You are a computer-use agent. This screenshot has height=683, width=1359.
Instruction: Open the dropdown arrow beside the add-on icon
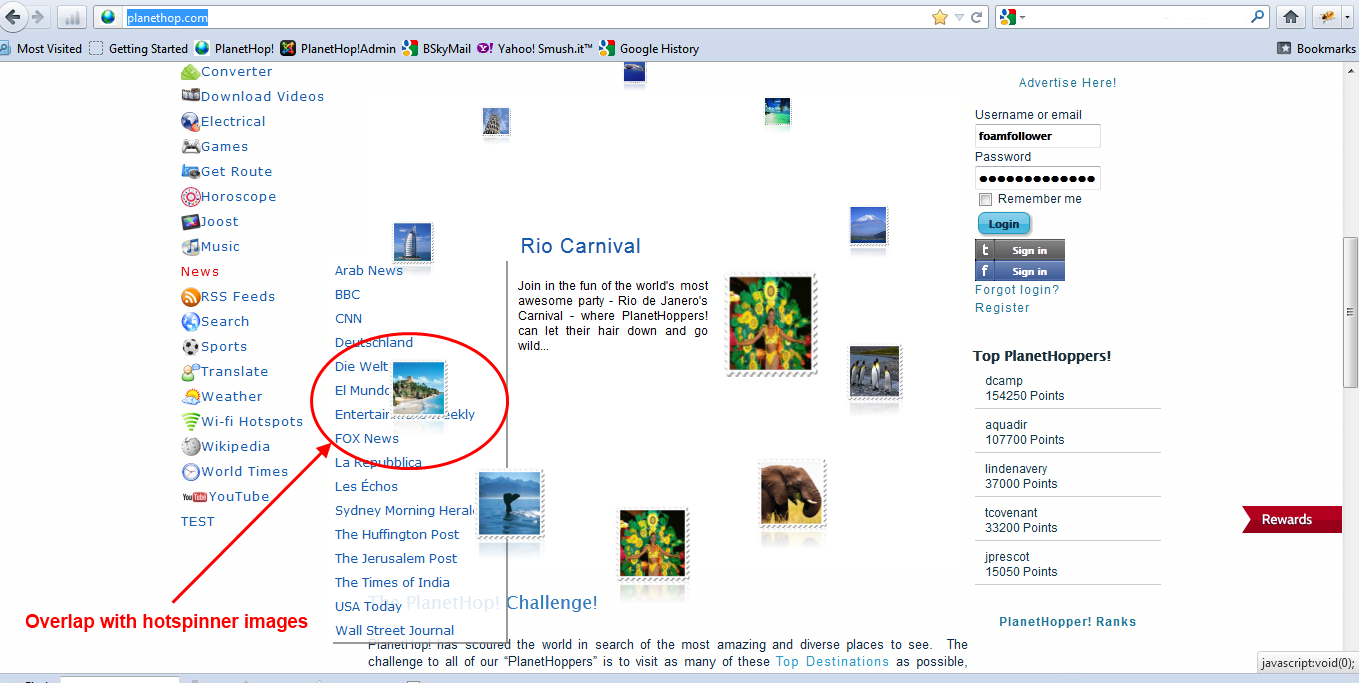pos(1346,17)
